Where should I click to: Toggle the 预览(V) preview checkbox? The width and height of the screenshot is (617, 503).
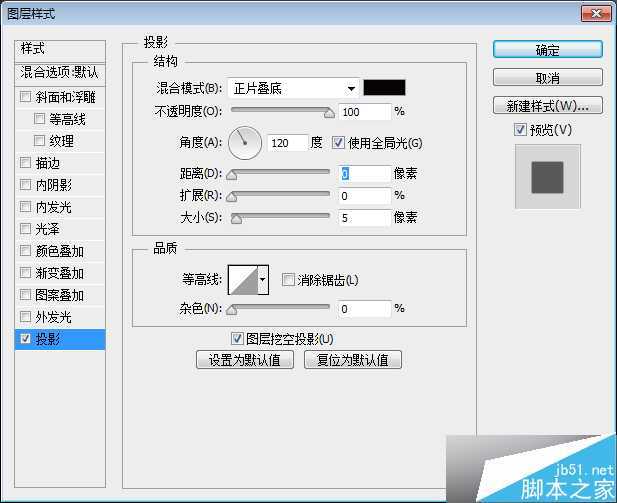click(520, 129)
